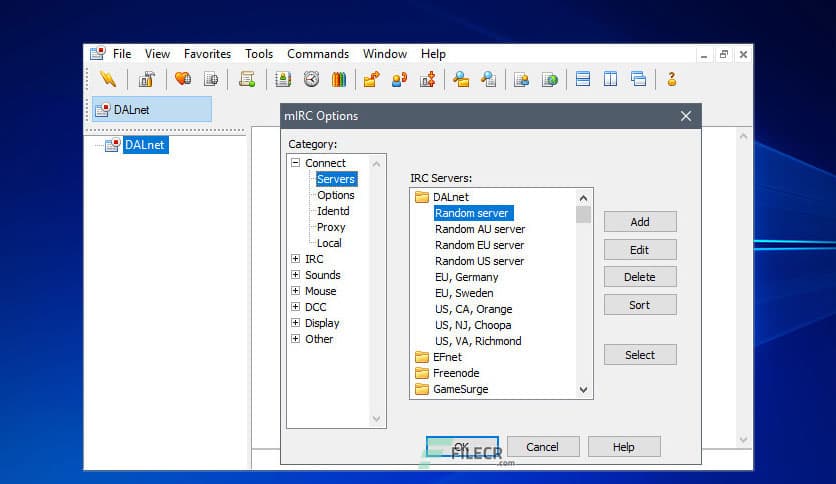Click the DALnet switchbar button

(x=152, y=110)
